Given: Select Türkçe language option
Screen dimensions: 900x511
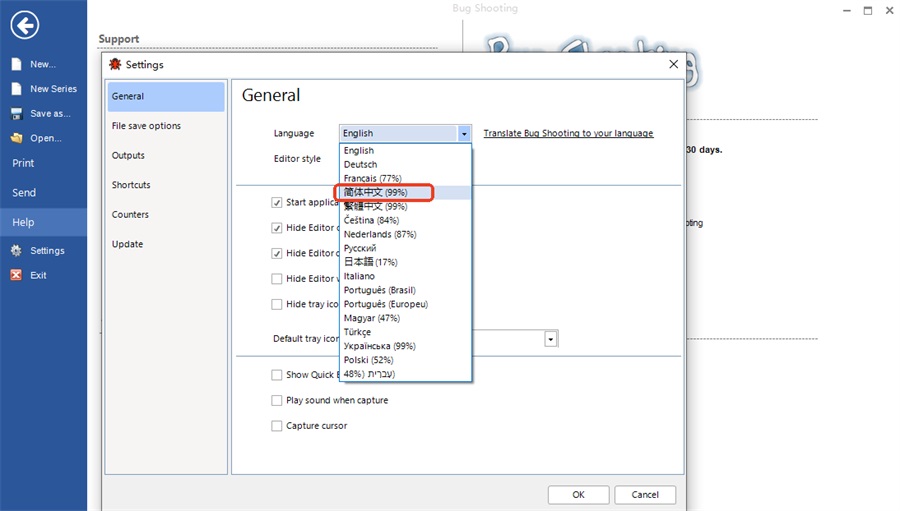Looking at the screenshot, I should tap(405, 332).
